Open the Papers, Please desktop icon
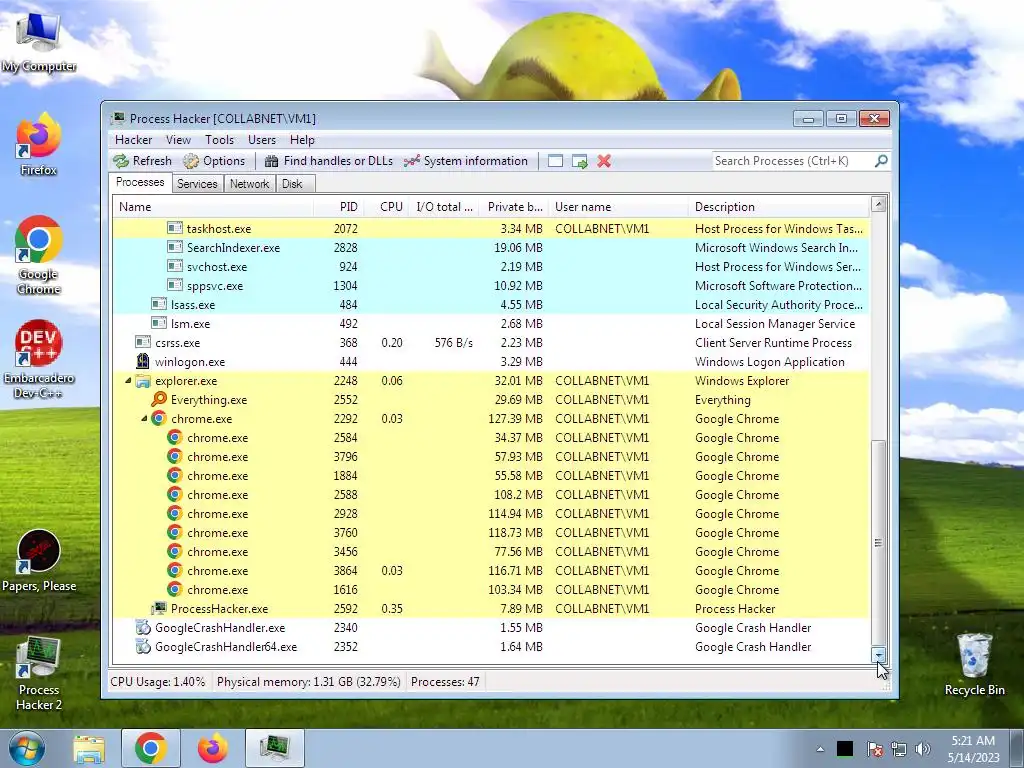Viewport: 1024px width, 768px height. click(x=39, y=560)
